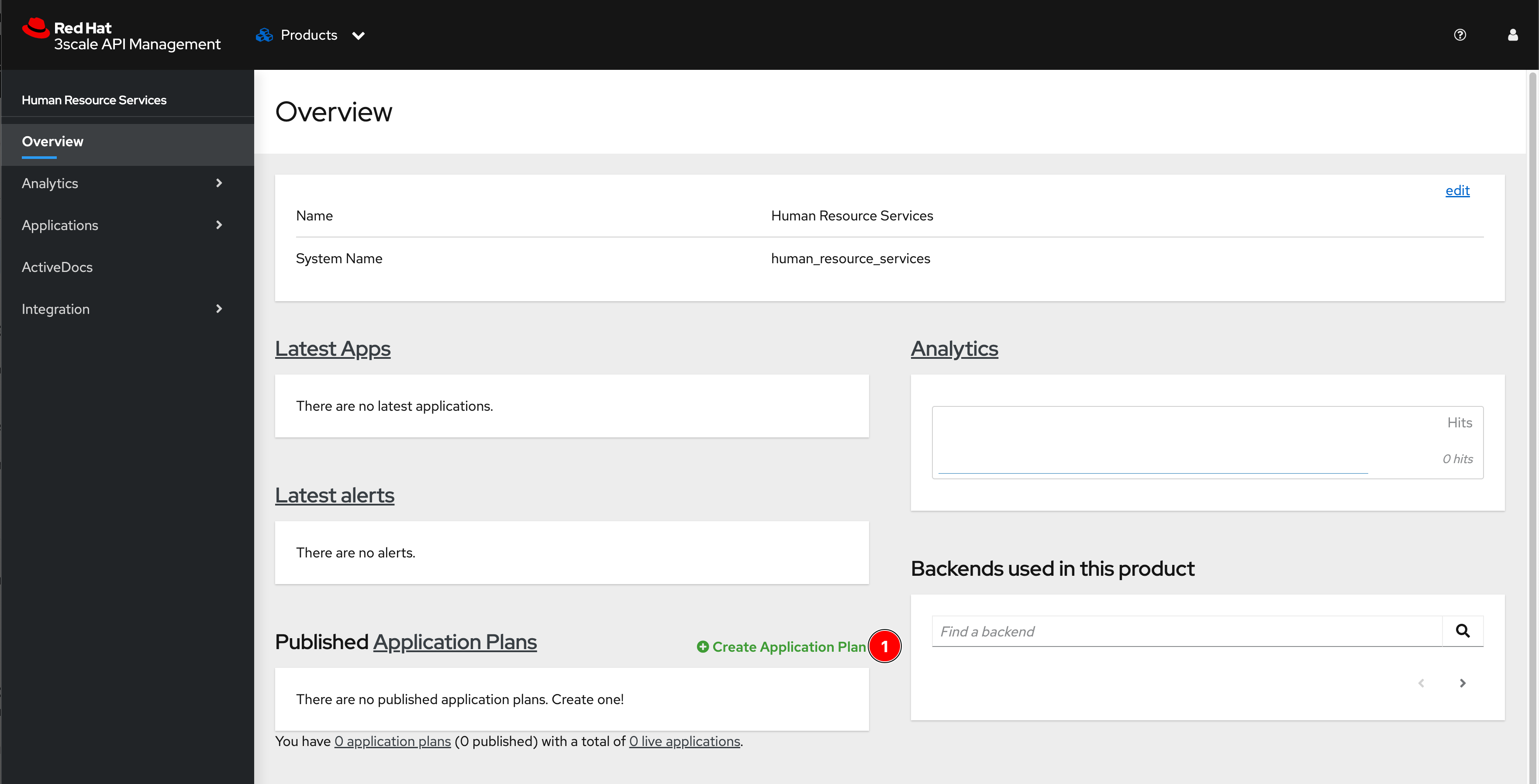Click the backend search magnifier icon
1539x784 pixels.
1463,631
